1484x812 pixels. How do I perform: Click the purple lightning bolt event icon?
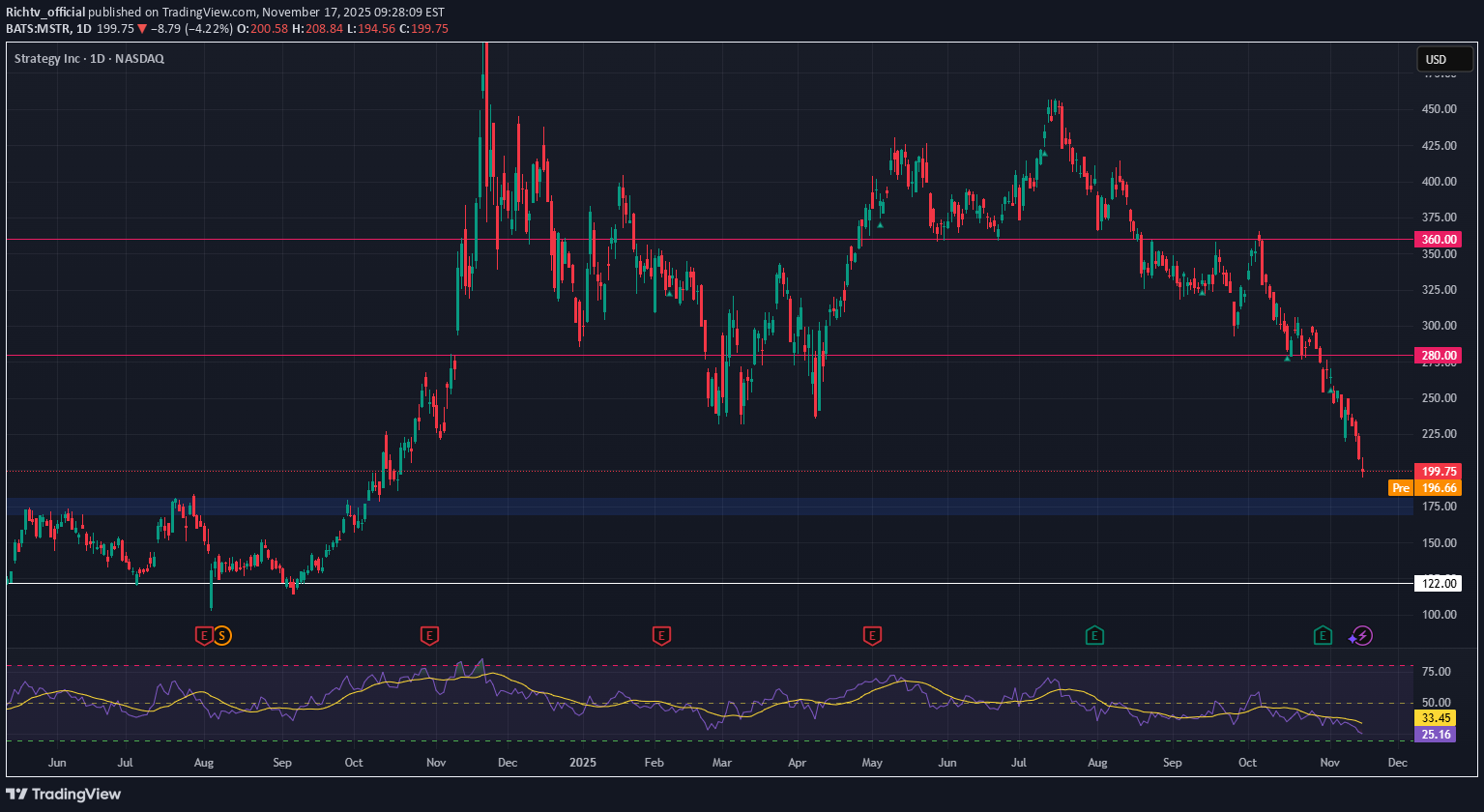pyautogui.click(x=1361, y=636)
